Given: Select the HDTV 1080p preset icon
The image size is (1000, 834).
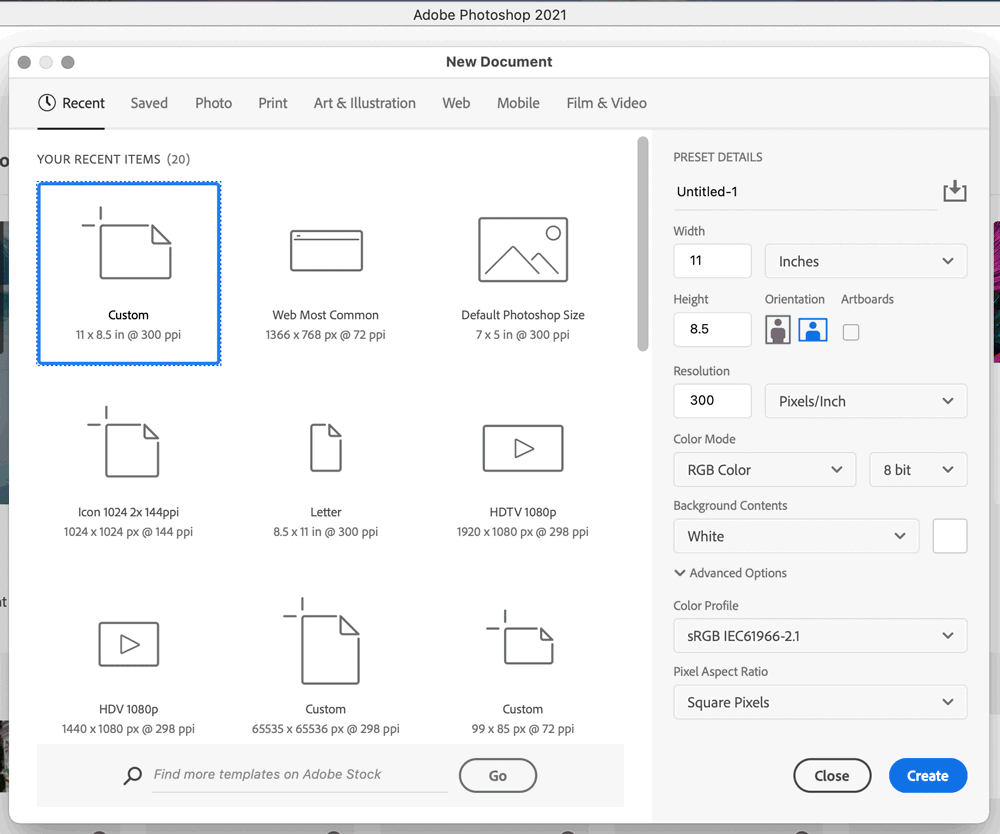Looking at the screenshot, I should click(523, 448).
